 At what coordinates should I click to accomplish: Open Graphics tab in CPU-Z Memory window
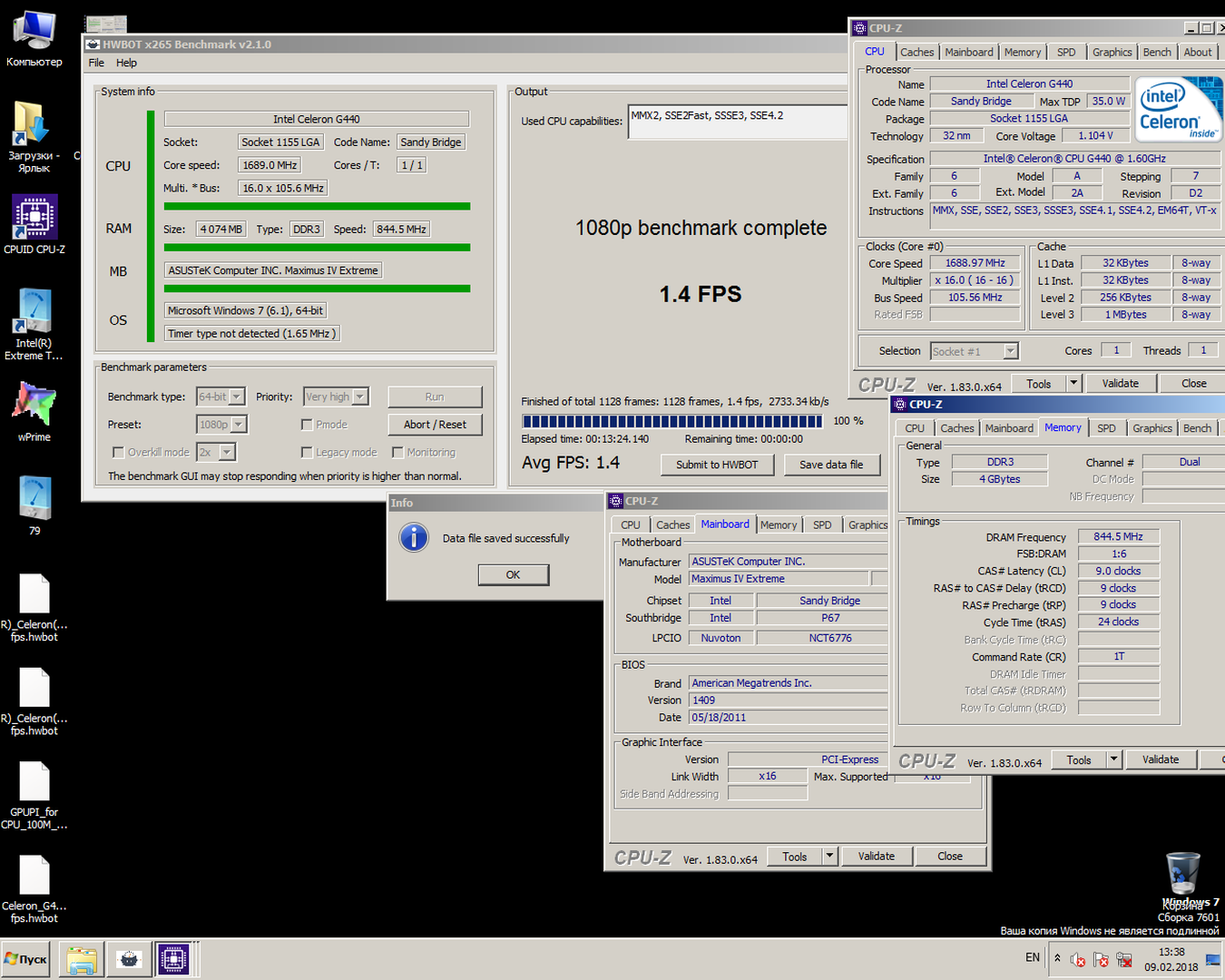click(1152, 428)
